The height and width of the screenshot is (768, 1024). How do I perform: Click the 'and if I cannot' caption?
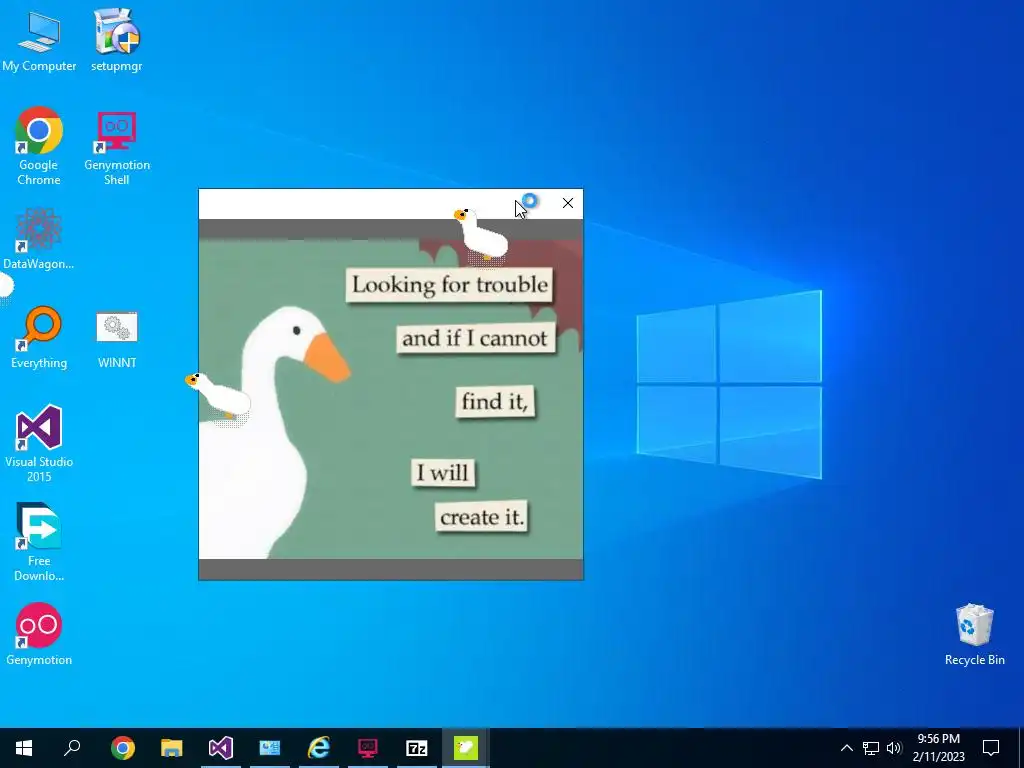[x=475, y=338]
